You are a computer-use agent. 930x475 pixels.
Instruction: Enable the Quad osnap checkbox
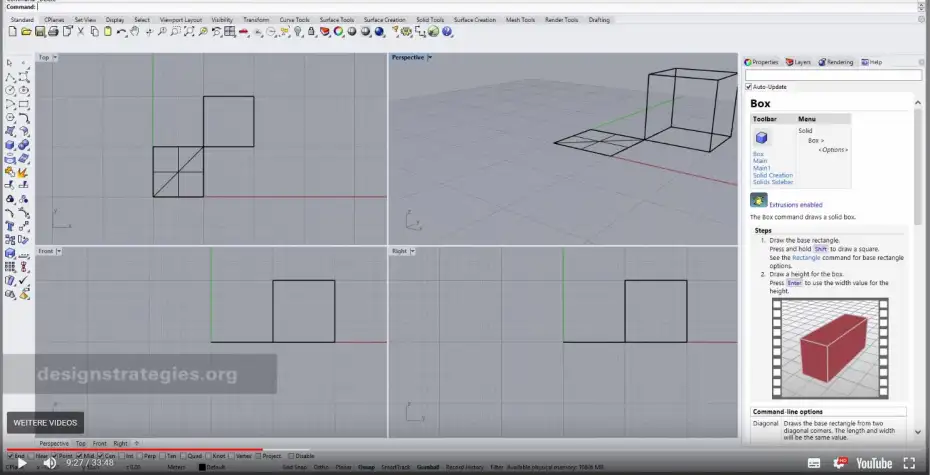[183, 456]
